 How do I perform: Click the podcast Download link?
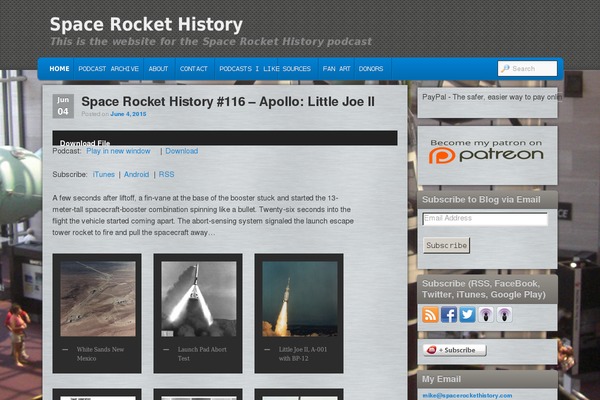point(182,151)
